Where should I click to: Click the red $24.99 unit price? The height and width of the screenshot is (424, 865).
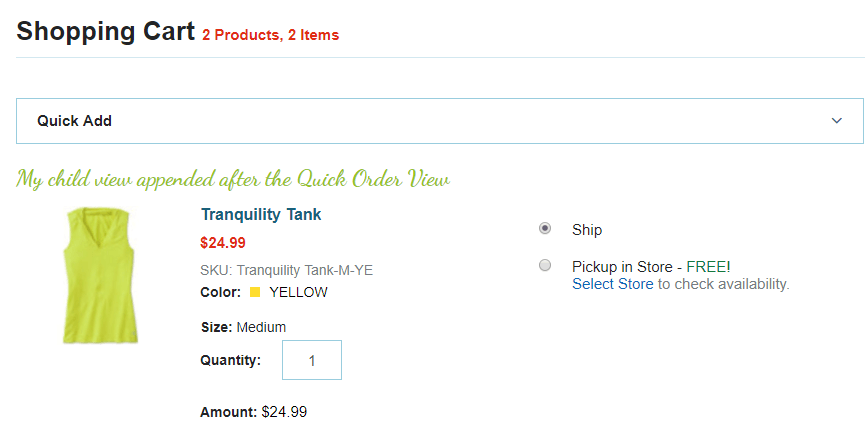[223, 243]
